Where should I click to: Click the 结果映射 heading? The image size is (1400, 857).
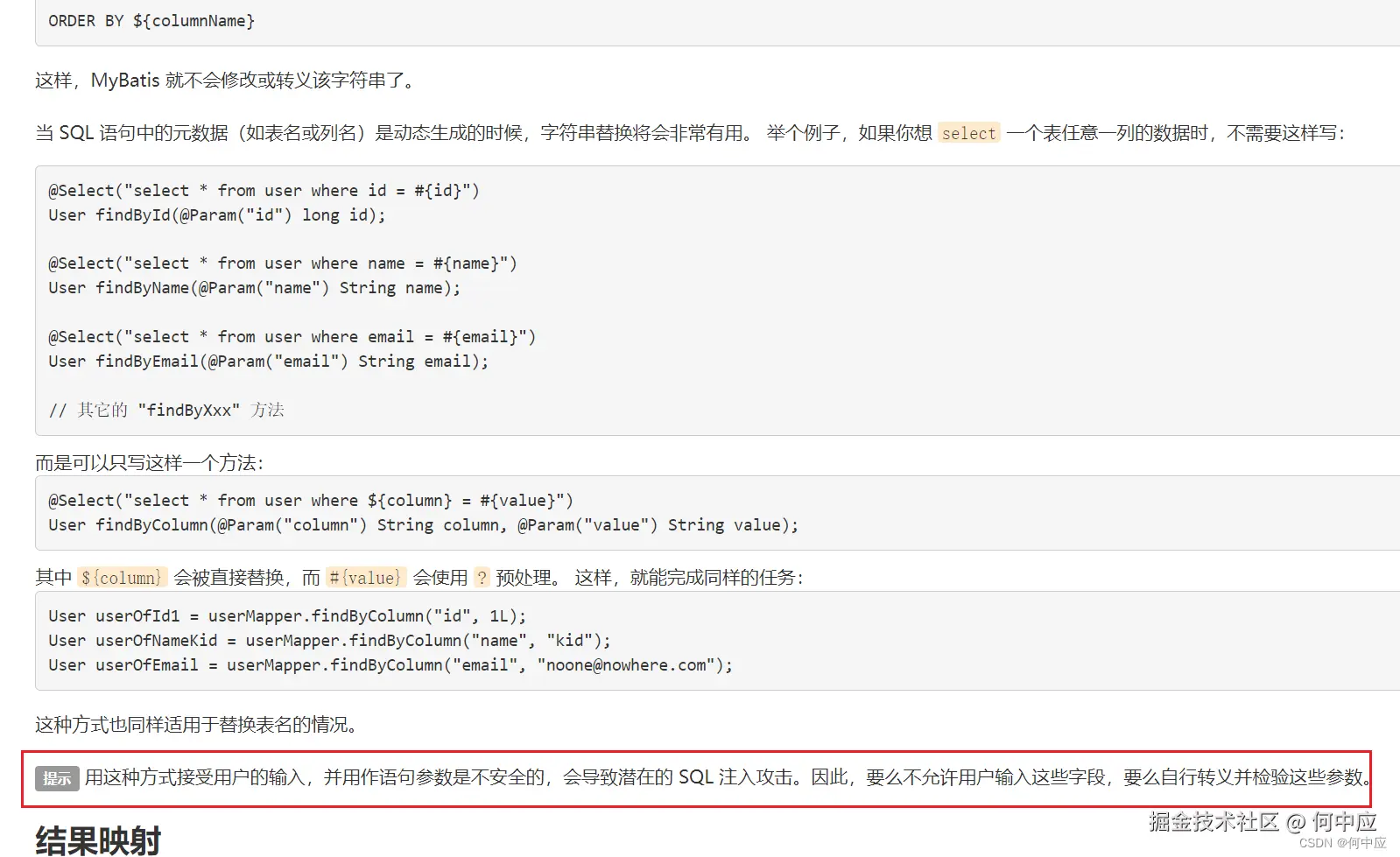(x=98, y=840)
